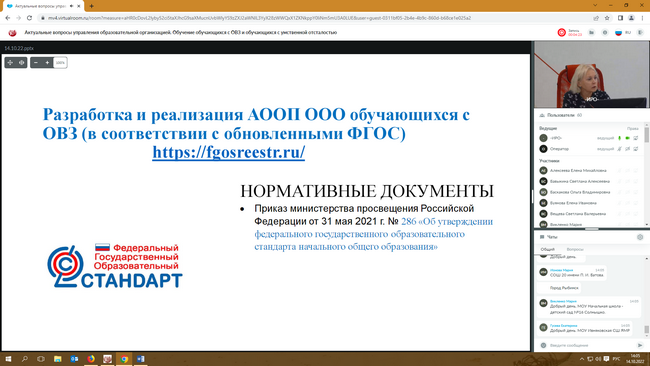
Task: Click the send message arrow icon
Action: [640, 345]
